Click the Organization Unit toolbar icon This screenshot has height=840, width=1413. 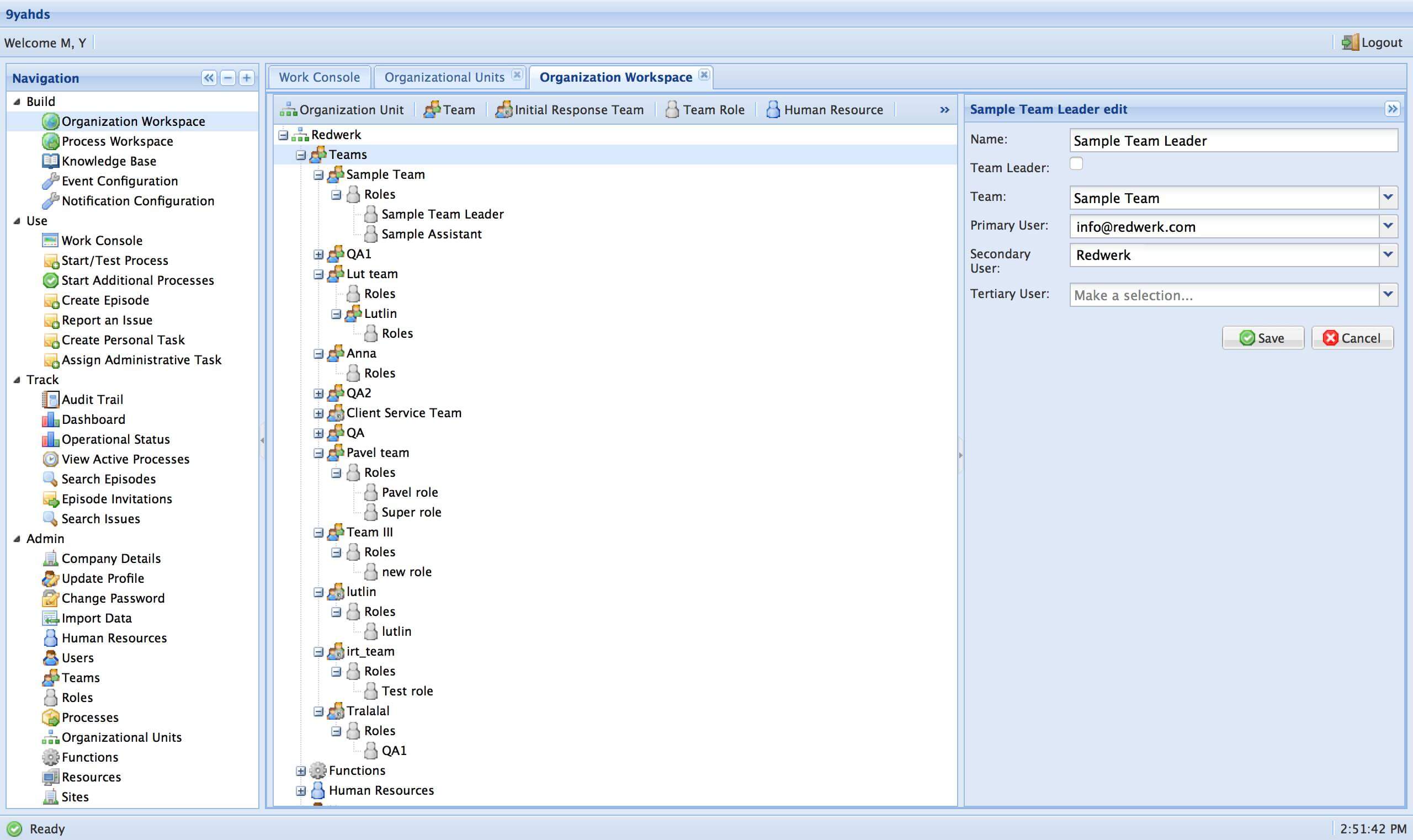288,110
